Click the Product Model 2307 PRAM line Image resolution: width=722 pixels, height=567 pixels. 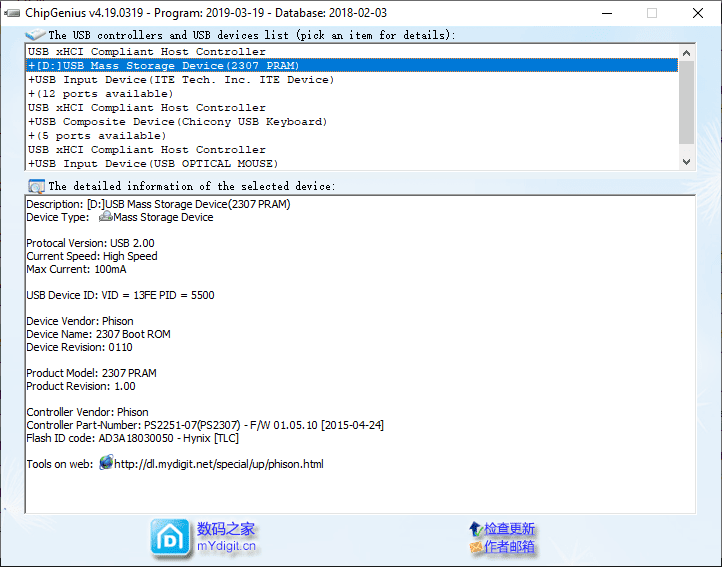pyautogui.click(x=91, y=373)
